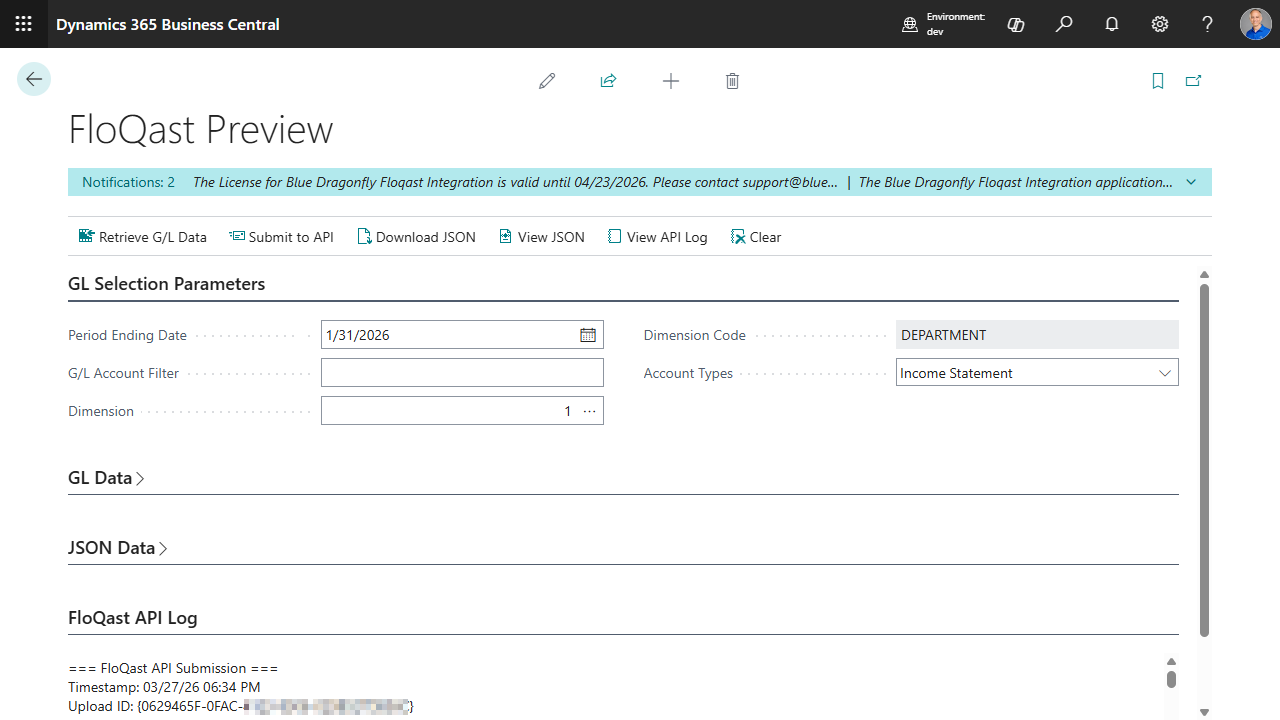Click the Retrieve G/L Data action
Viewport: 1280px width, 720px height.
[x=142, y=237]
